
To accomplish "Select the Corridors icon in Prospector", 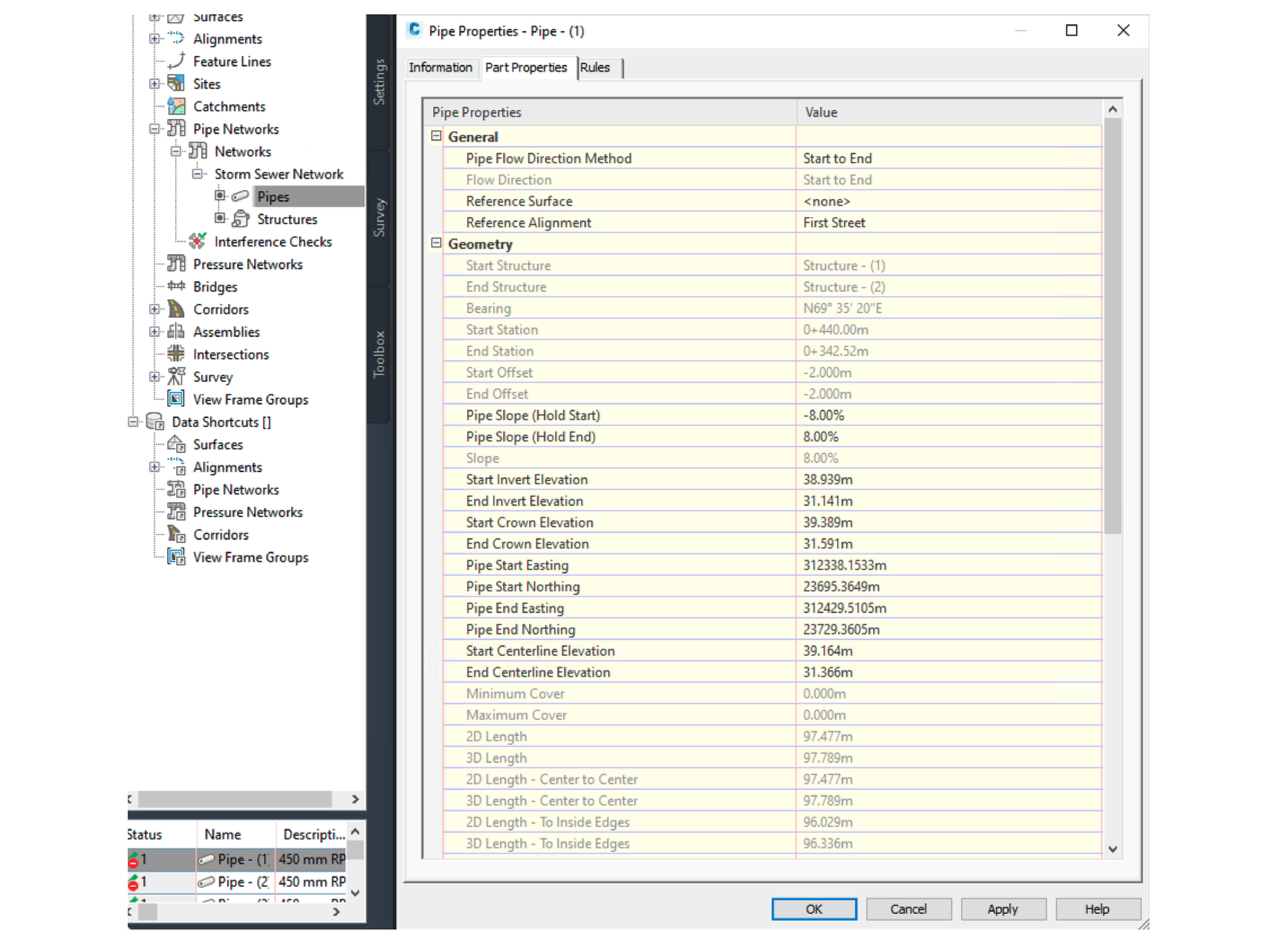I will click(176, 309).
